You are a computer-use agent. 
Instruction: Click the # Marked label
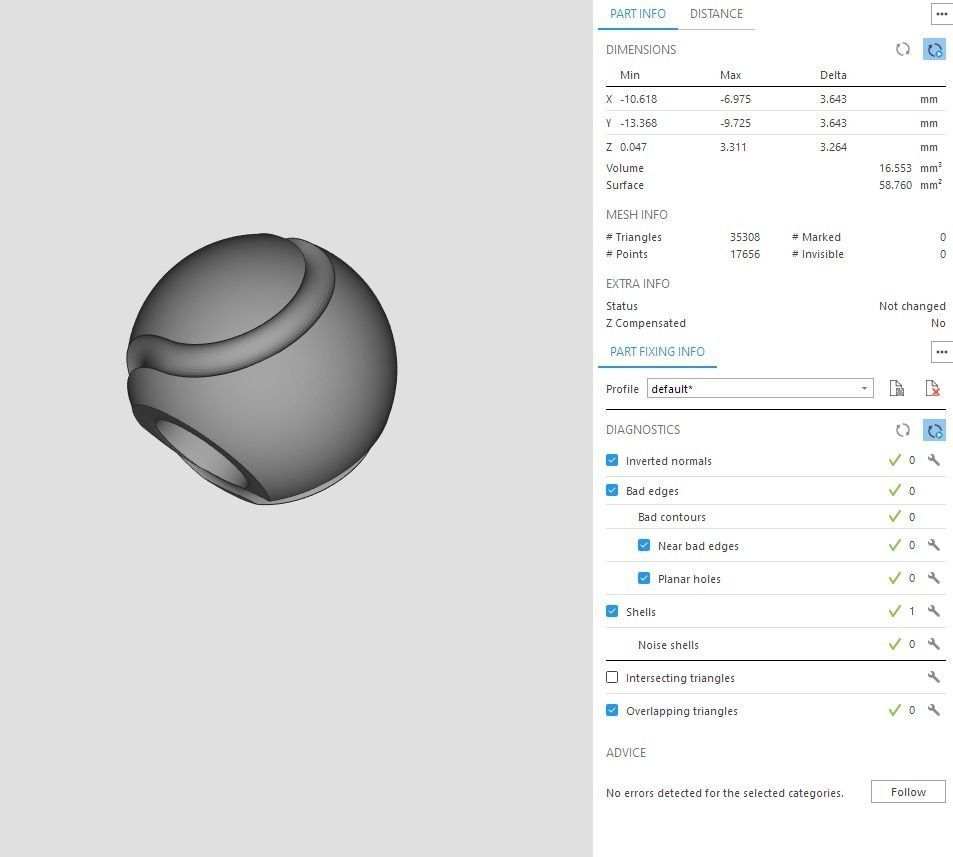[x=816, y=237]
